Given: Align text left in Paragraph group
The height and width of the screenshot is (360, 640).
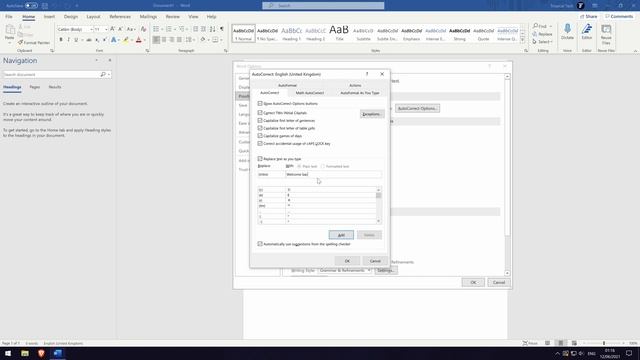Looking at the screenshot, I should tap(156, 40).
